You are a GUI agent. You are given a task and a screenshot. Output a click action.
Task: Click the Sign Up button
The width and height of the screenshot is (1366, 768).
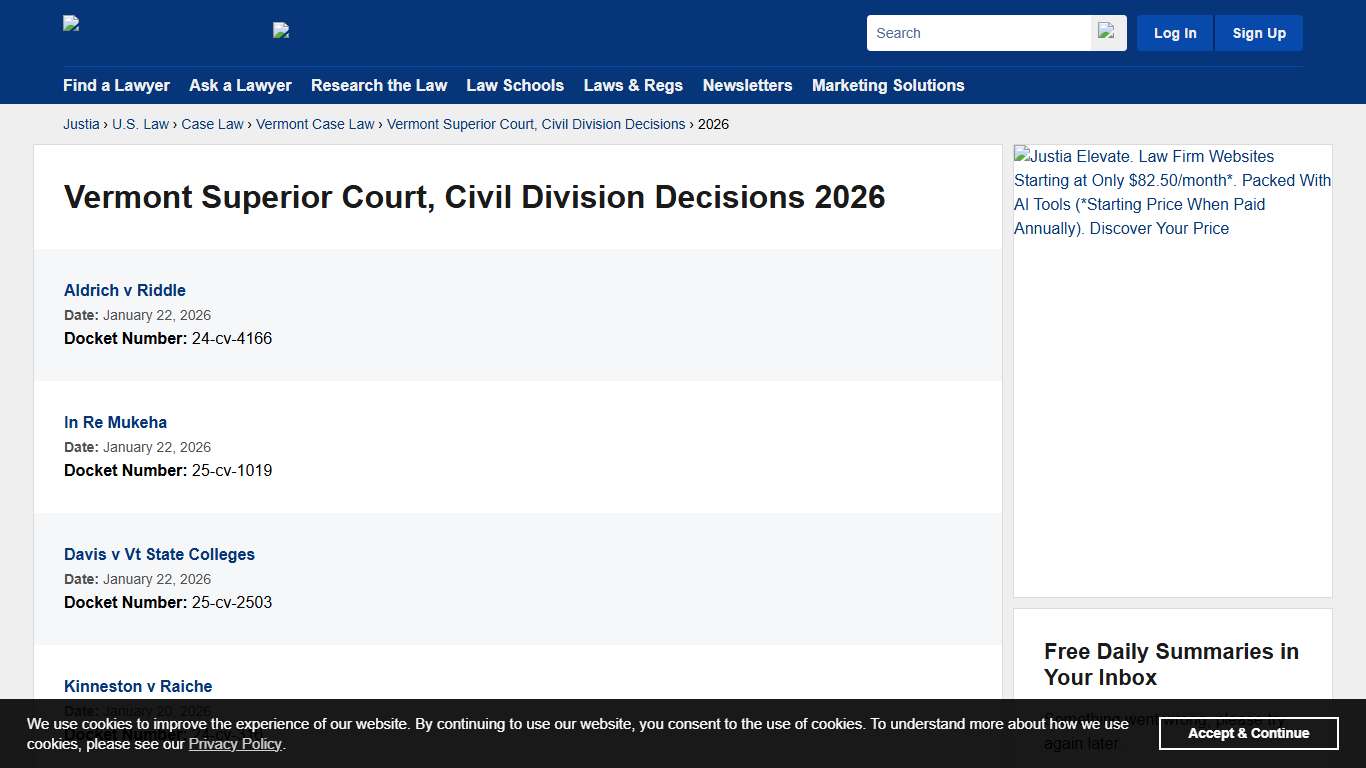pos(1258,32)
